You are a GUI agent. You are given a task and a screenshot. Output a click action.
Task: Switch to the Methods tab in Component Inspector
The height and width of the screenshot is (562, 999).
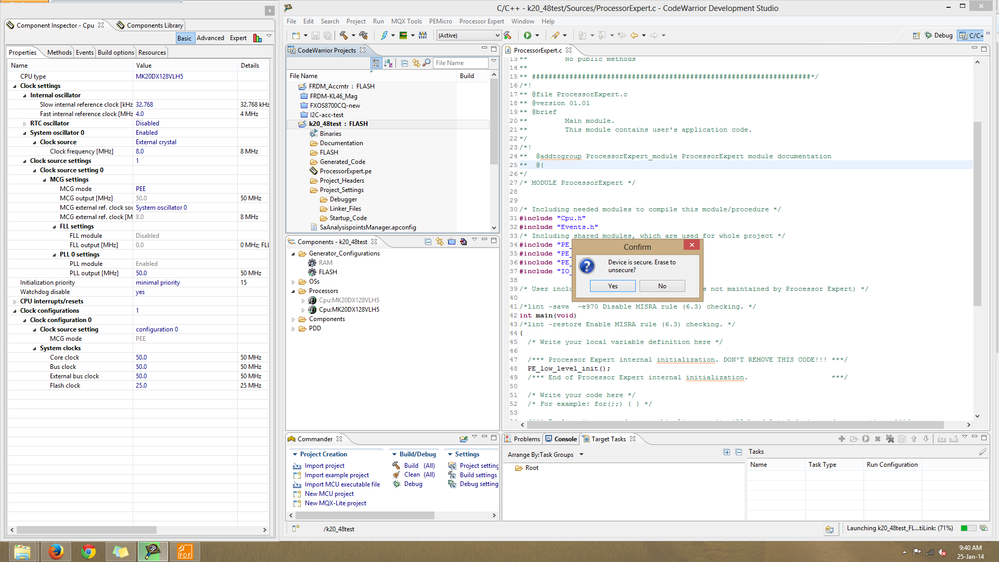(x=59, y=52)
